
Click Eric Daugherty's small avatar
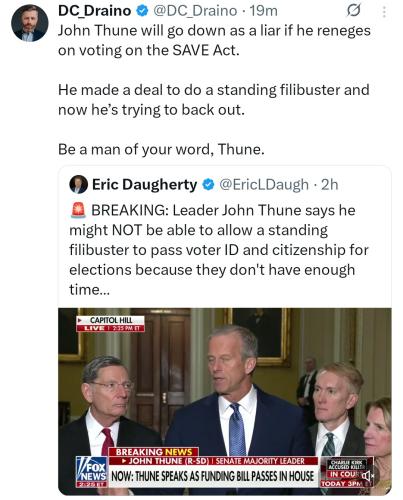[78, 184]
